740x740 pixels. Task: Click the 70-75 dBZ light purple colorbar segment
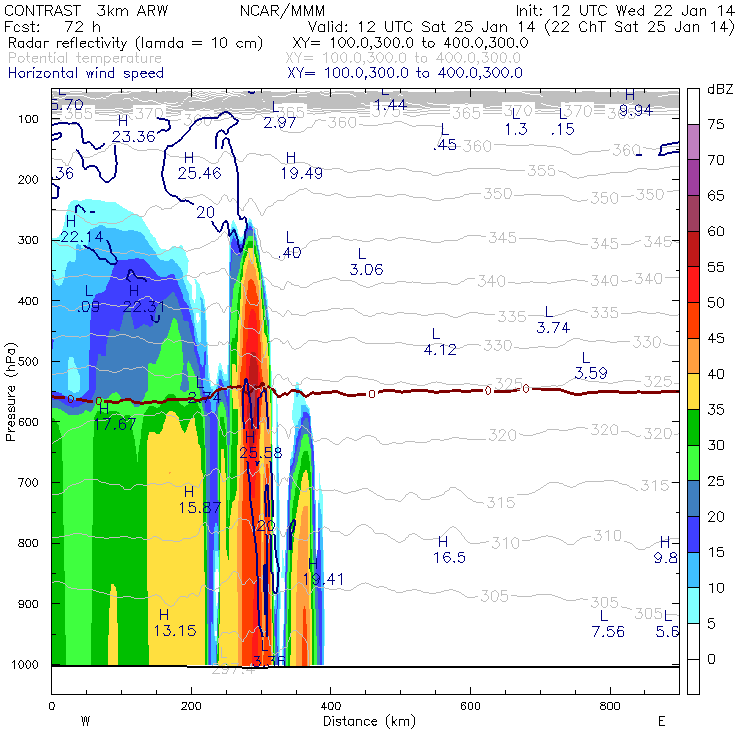693,142
